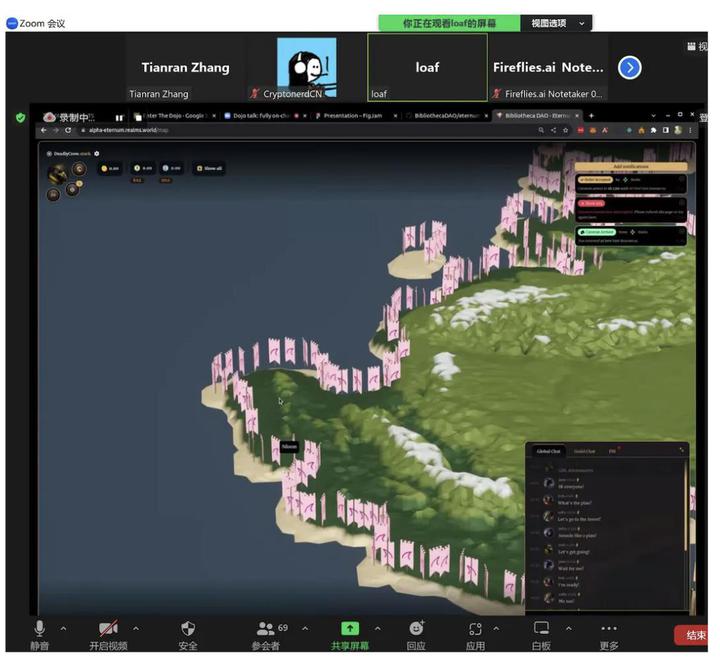Expand video options arrow beside camera
This screenshot has width=720, height=661.
tap(136, 628)
